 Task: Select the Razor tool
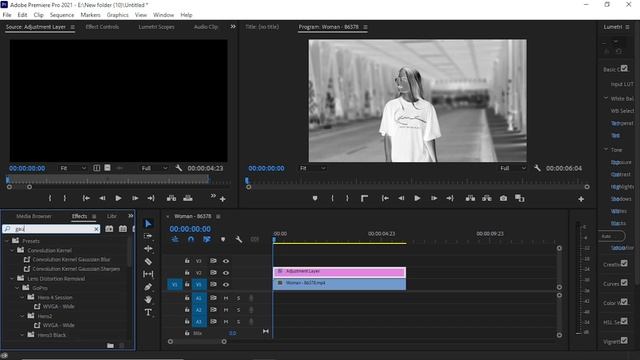point(148,261)
